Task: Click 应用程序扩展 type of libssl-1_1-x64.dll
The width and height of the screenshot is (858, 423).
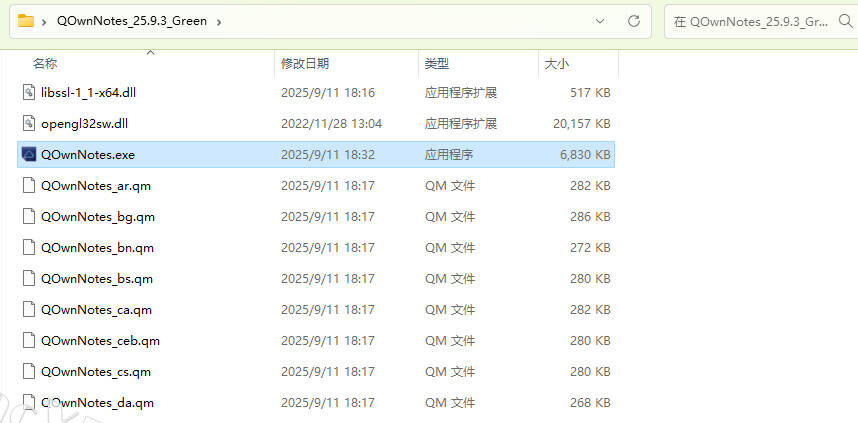Action: pos(461,93)
